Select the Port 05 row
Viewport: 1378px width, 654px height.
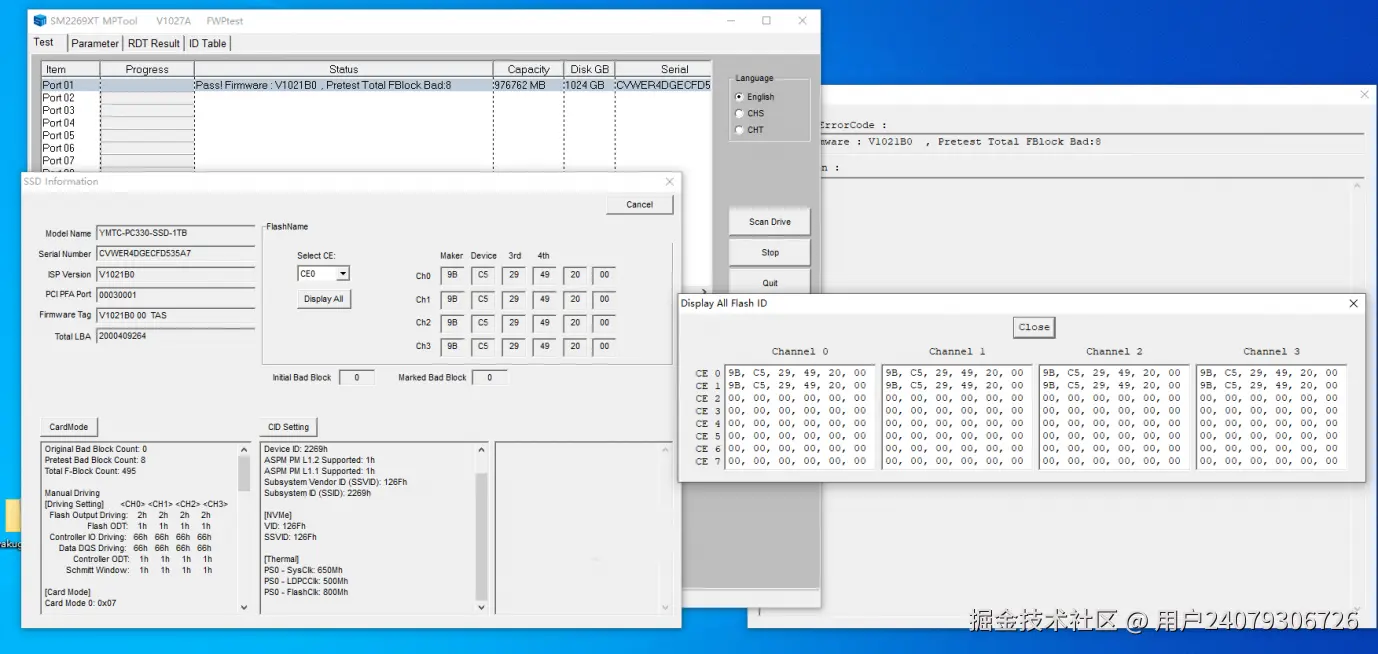375,135
